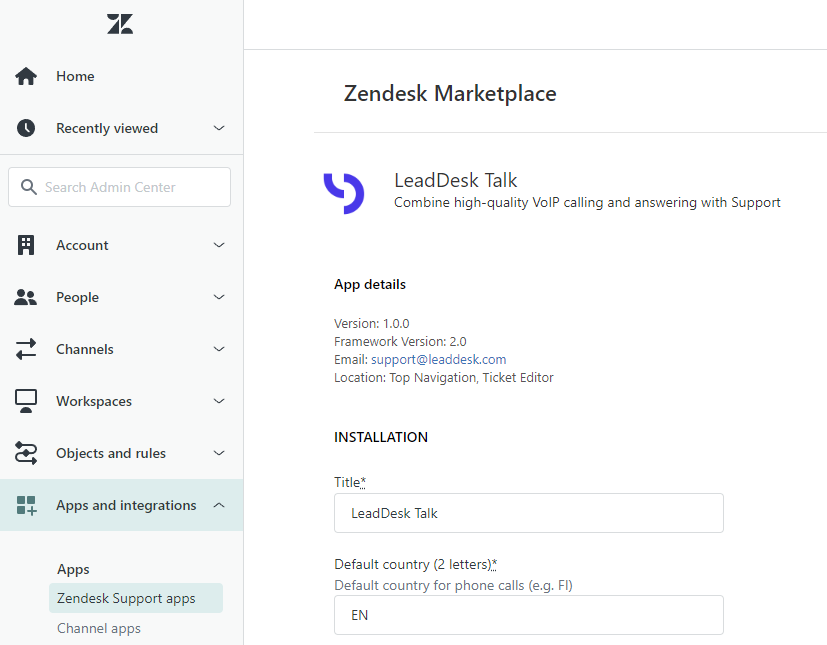Click the LeadDesk Talk app logo
The width and height of the screenshot is (827, 645).
pos(344,193)
